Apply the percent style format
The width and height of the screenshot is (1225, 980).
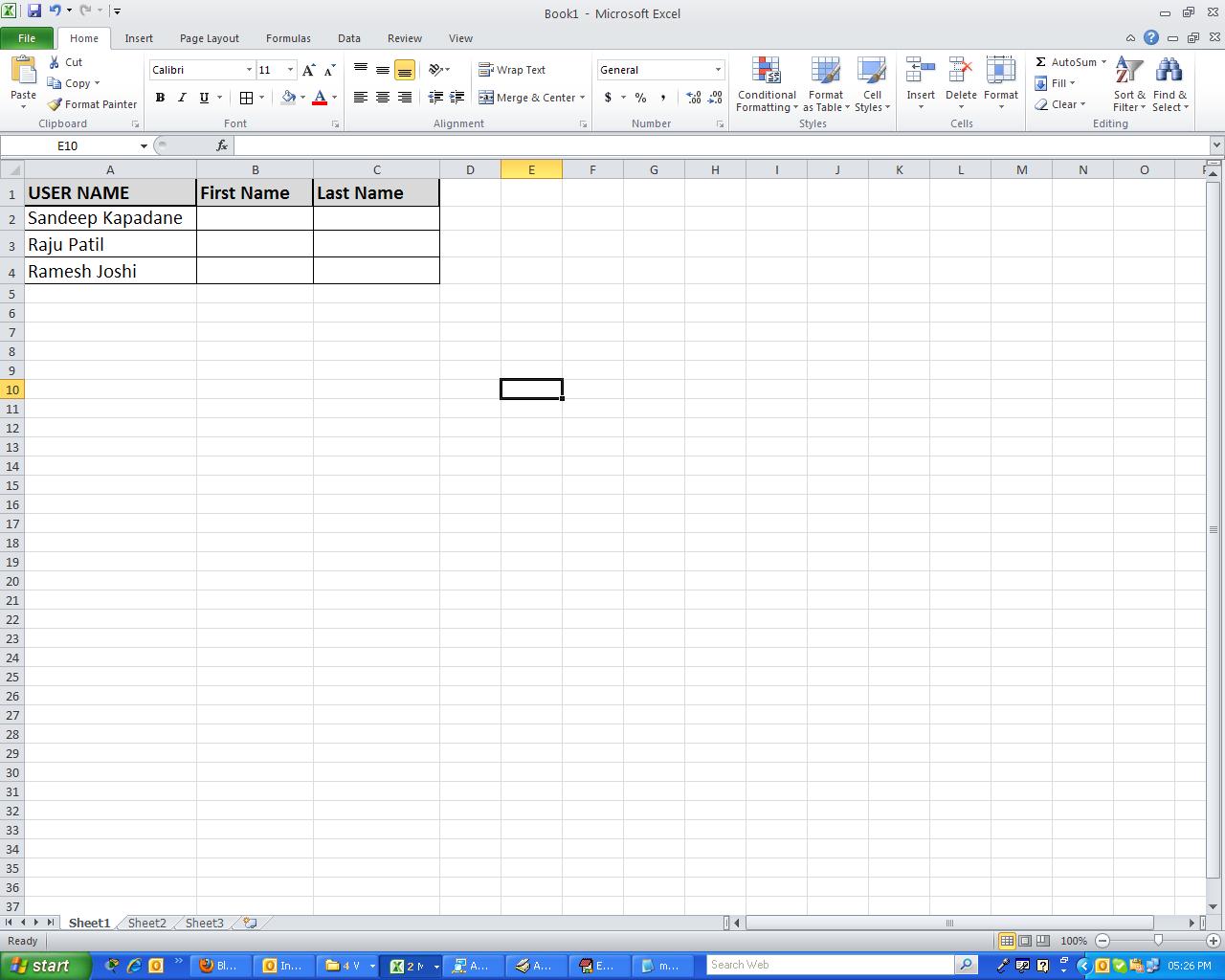(640, 98)
